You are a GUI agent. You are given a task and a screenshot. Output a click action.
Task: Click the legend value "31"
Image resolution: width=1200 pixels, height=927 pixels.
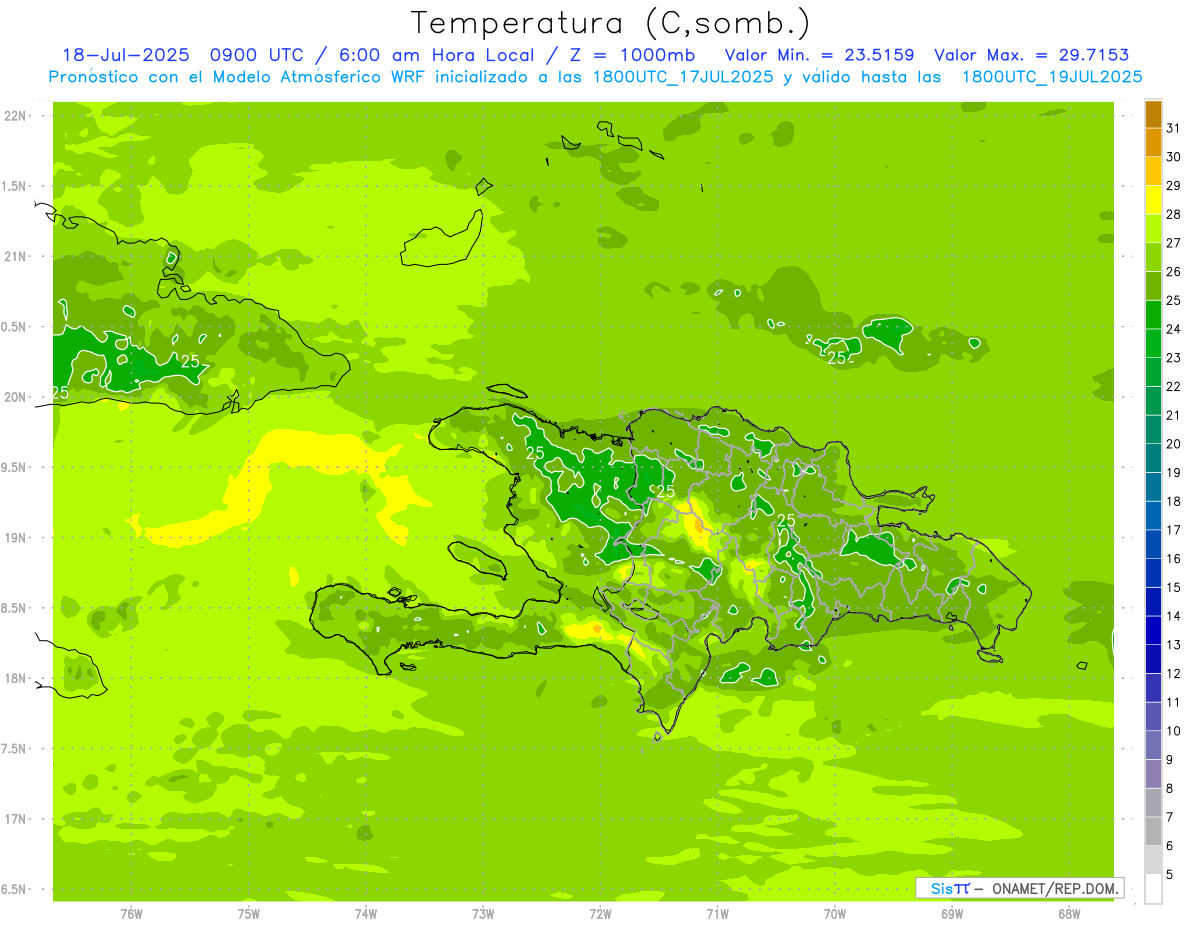tap(1174, 128)
